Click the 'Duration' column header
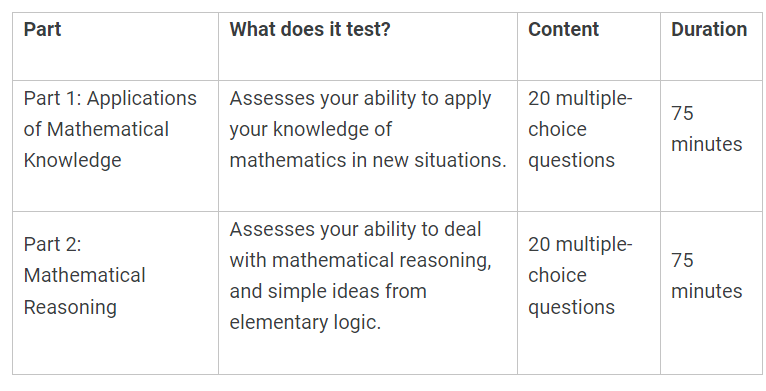This screenshot has height=391, width=766. coord(709,29)
